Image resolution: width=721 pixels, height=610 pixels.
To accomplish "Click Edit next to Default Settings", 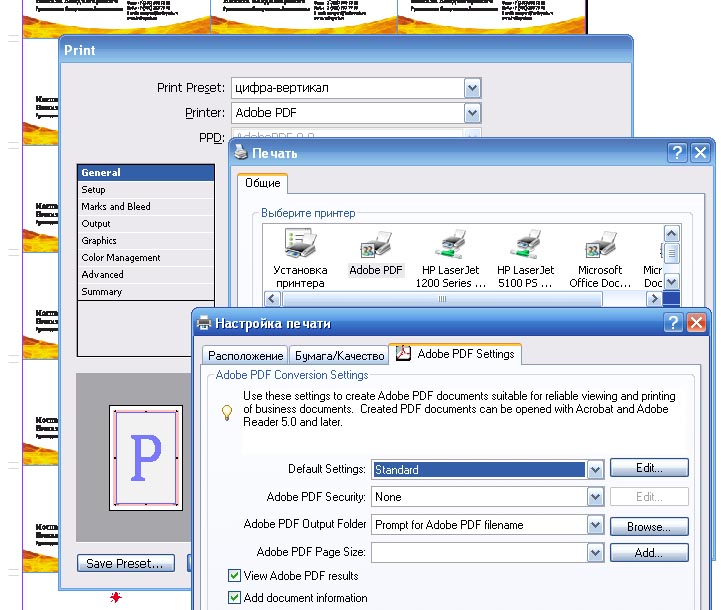I will click(649, 468).
